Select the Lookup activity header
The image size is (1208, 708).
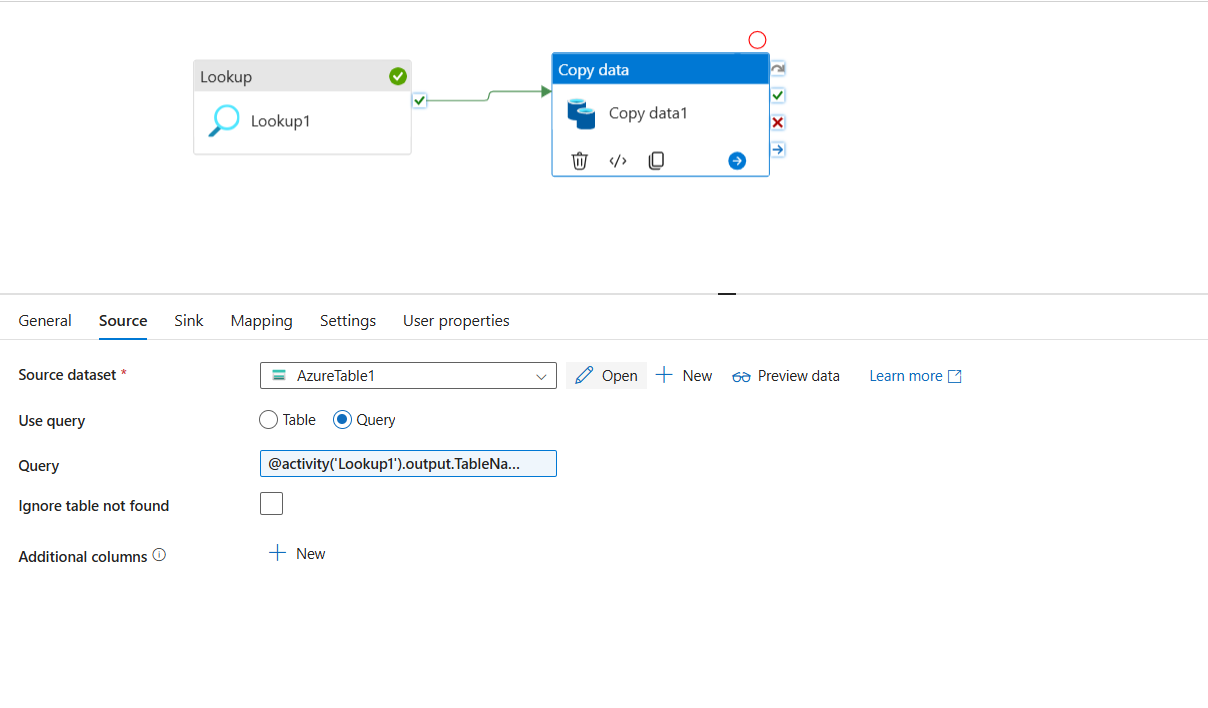302,76
